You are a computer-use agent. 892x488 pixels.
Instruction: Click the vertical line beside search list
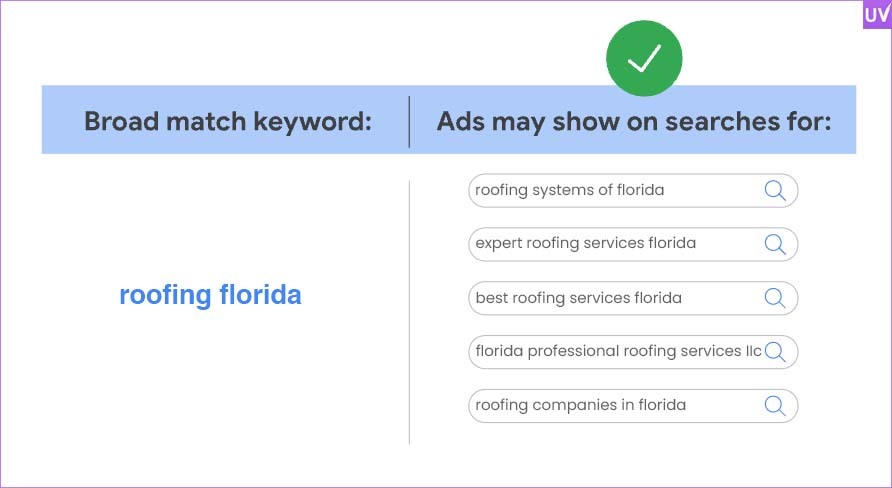tap(409, 312)
